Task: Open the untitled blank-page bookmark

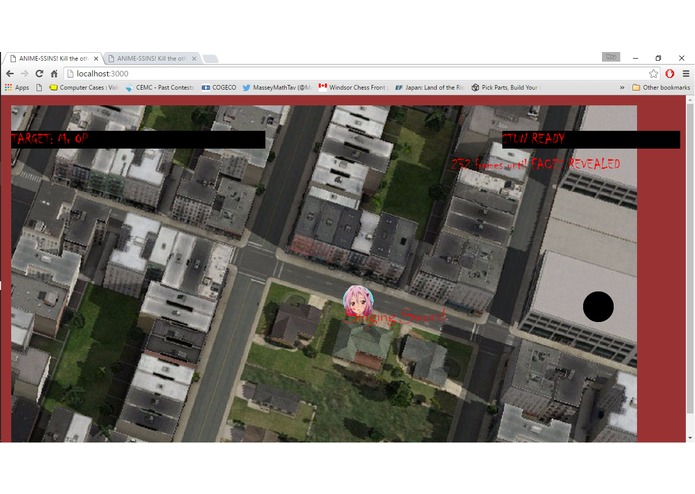Action: pyautogui.click(x=39, y=88)
